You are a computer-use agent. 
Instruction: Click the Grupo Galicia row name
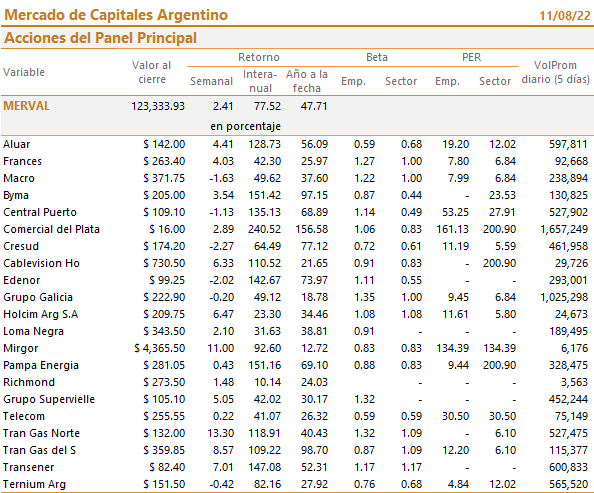click(38, 297)
